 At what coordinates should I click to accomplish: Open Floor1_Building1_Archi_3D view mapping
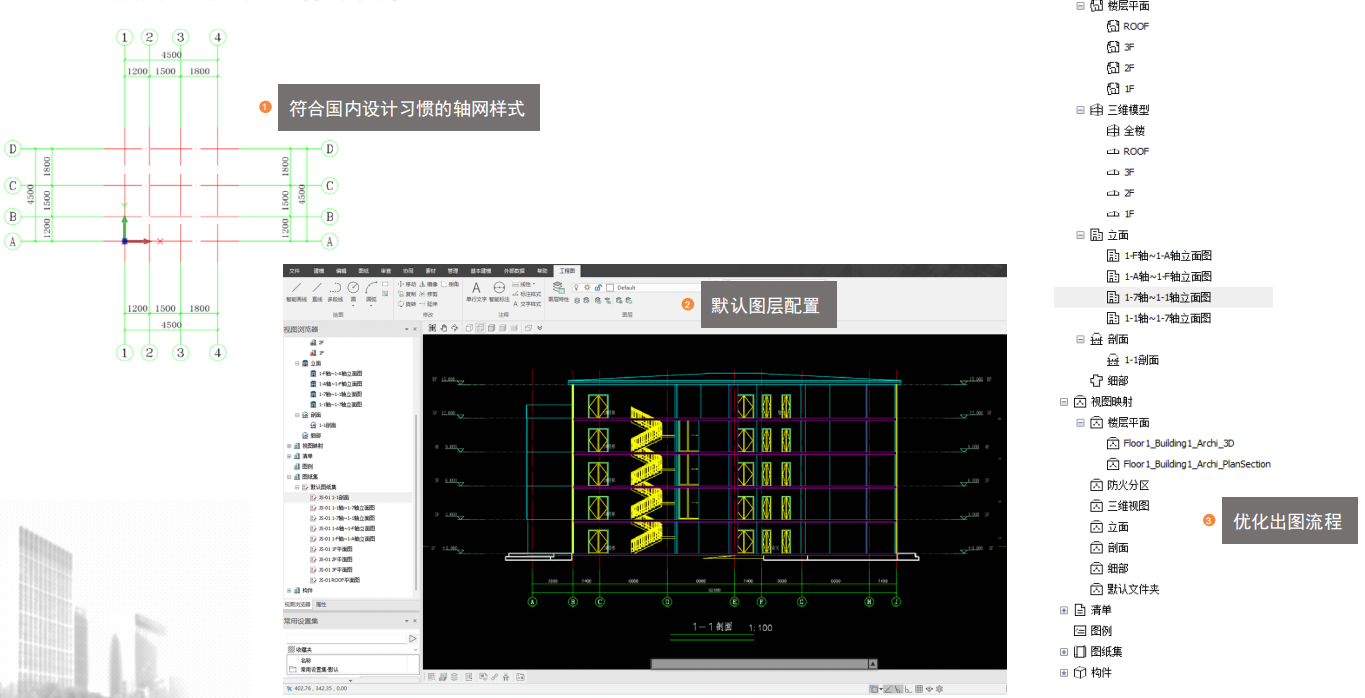pyautogui.click(x=1178, y=443)
